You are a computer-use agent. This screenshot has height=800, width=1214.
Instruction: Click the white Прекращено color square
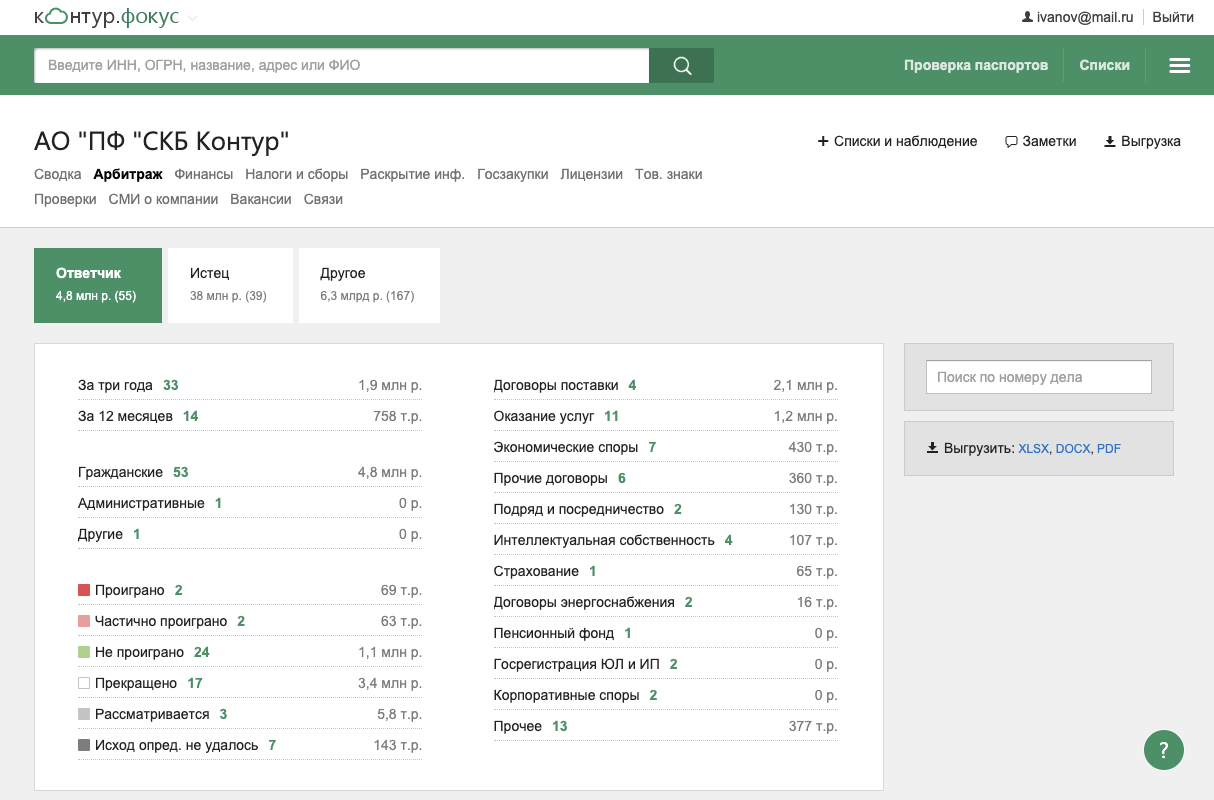tap(84, 684)
